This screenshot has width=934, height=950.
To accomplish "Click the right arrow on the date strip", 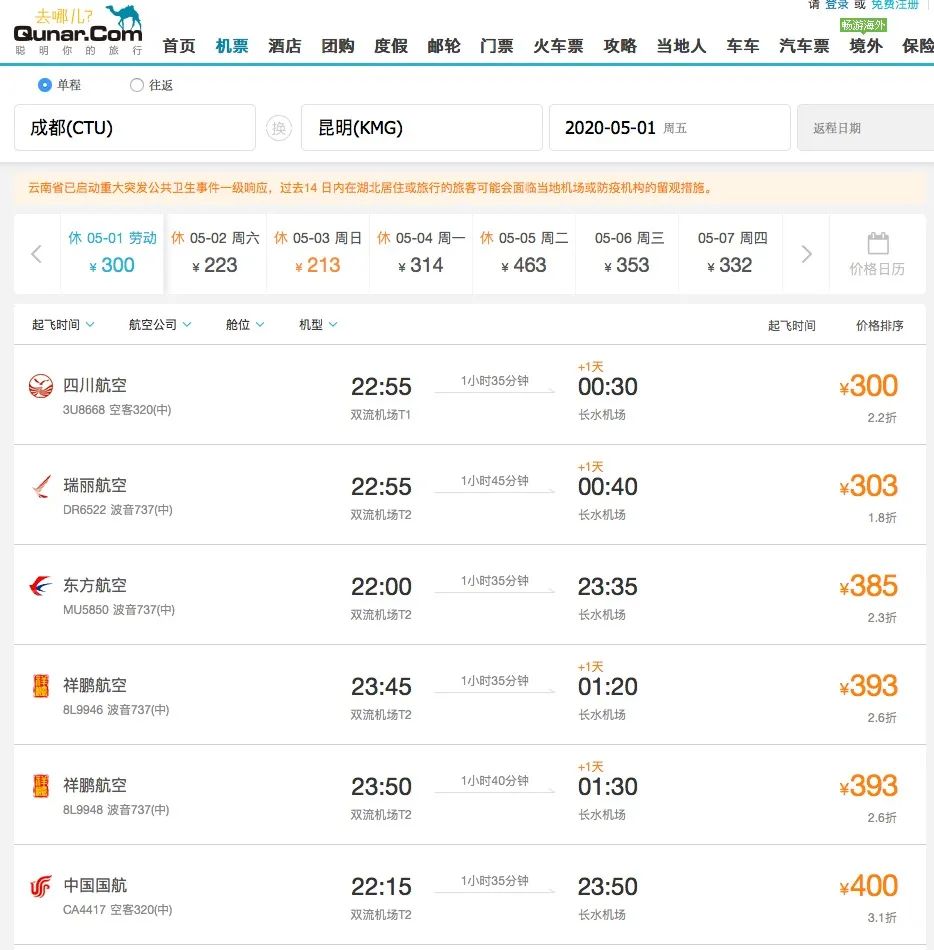I will 806,253.
